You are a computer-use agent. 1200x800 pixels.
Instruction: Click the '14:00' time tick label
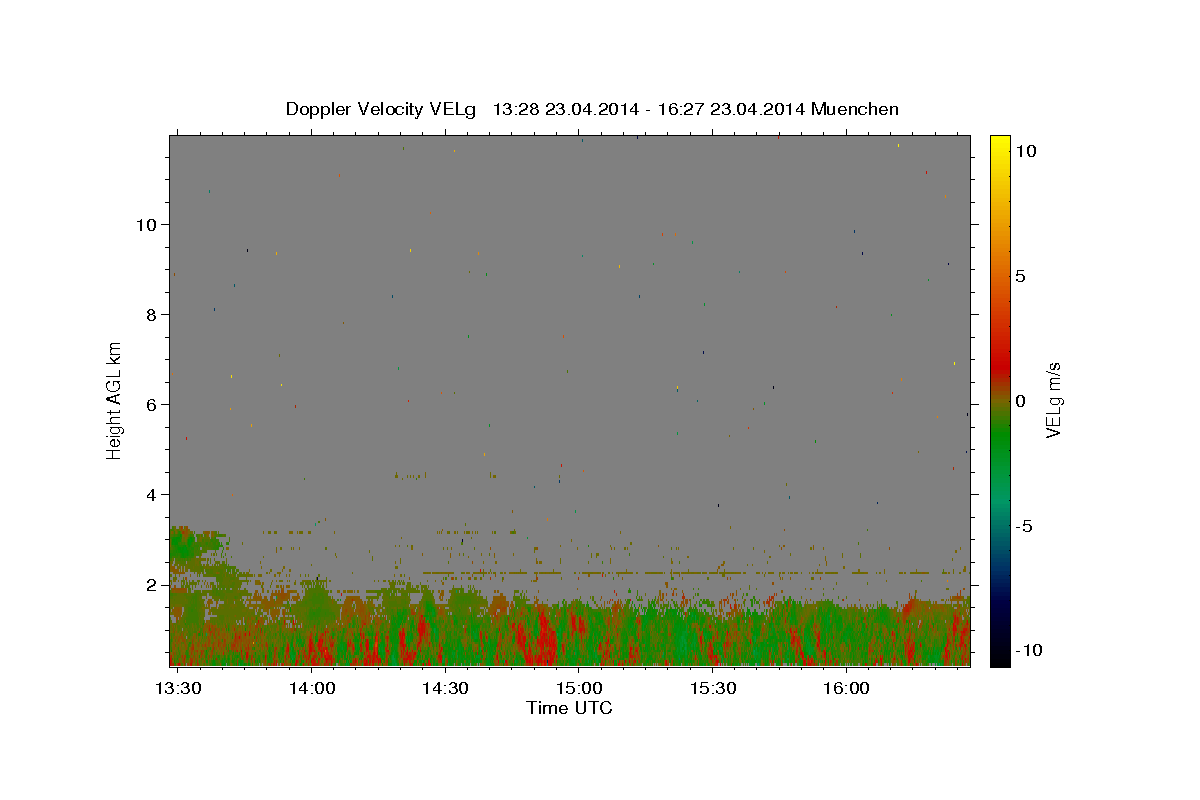tap(312, 689)
